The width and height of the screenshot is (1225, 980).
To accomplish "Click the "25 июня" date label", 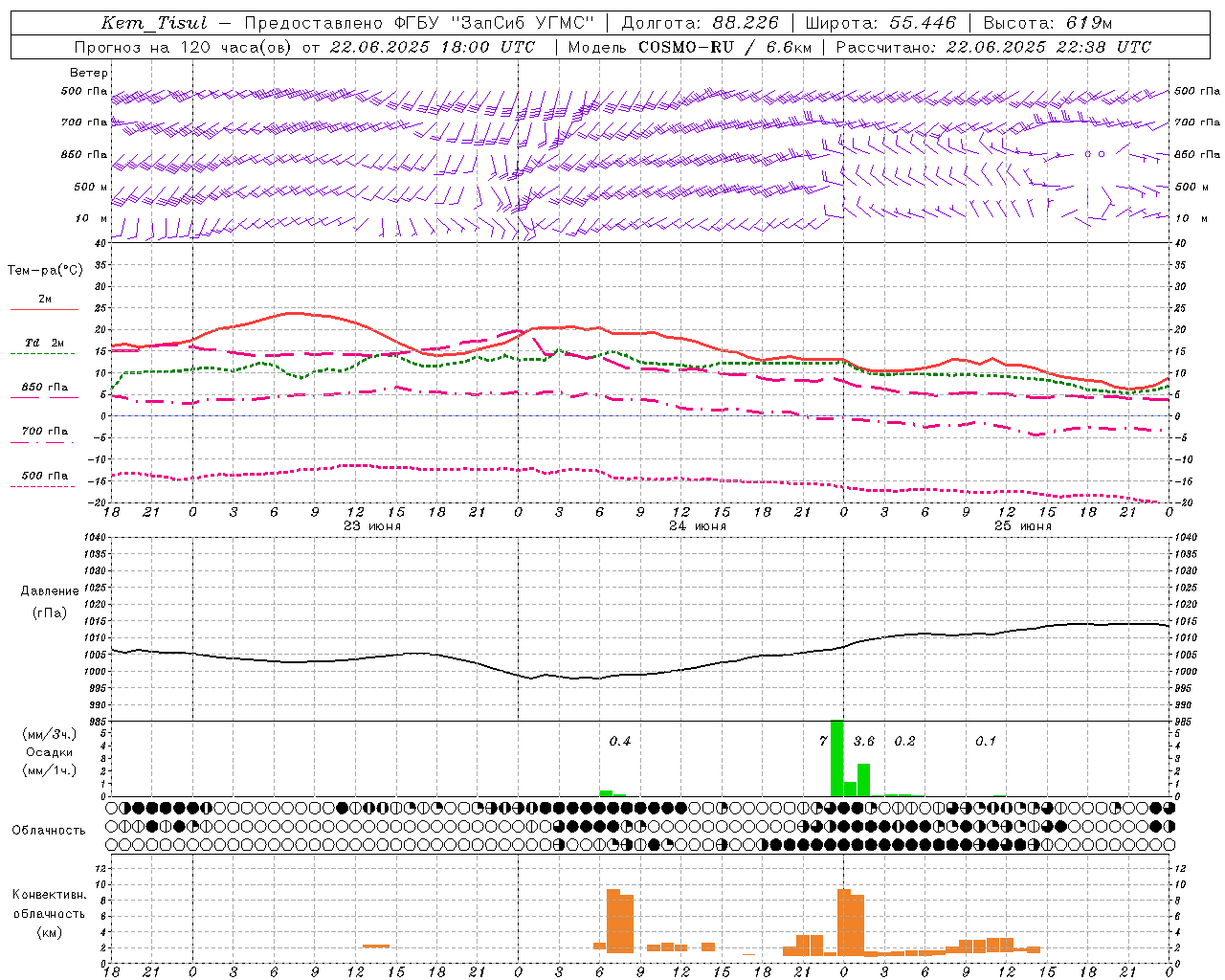I will [x=1022, y=526].
